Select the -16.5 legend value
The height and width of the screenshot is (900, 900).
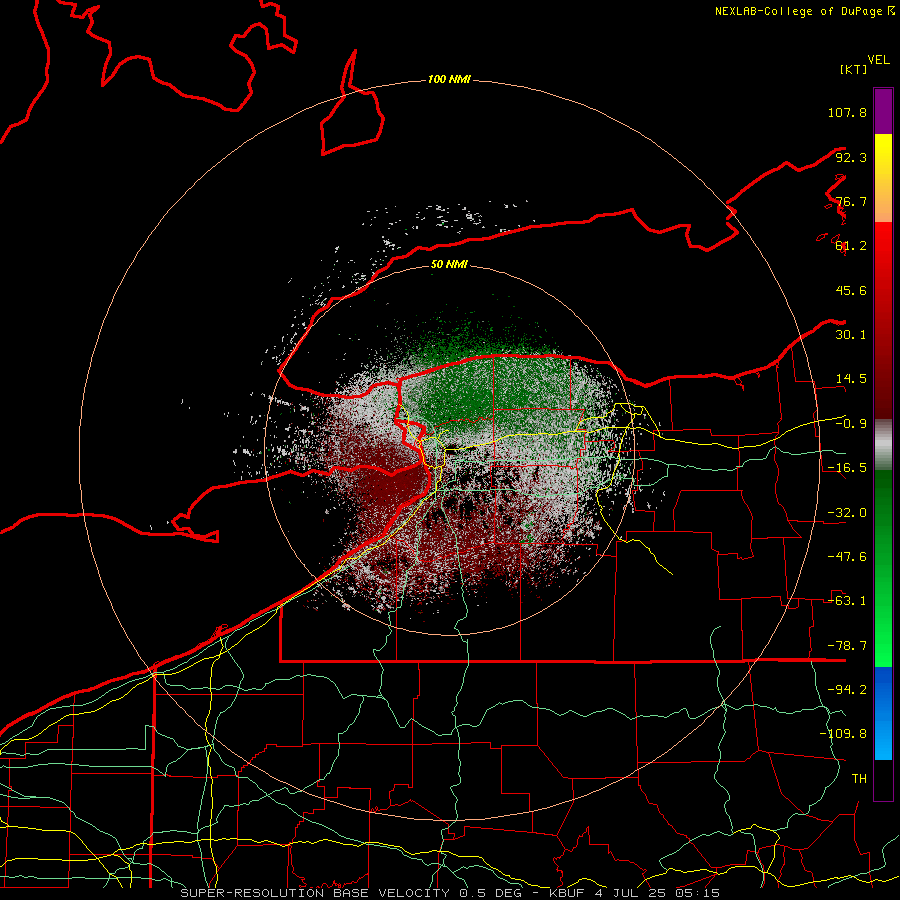[x=847, y=468]
